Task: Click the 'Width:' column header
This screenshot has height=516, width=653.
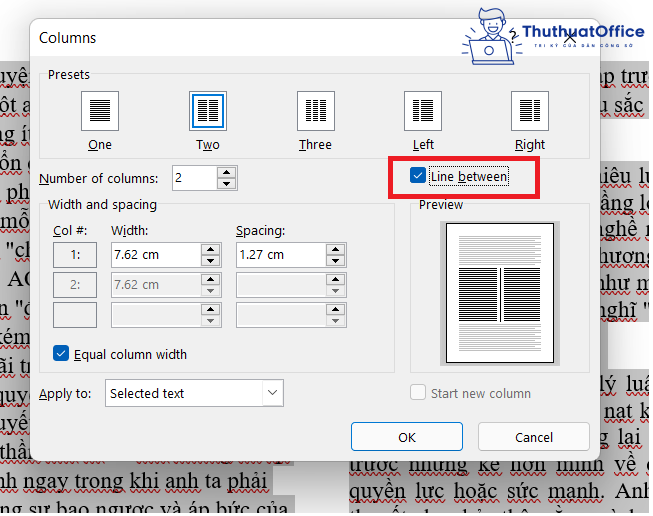Action: (130, 230)
